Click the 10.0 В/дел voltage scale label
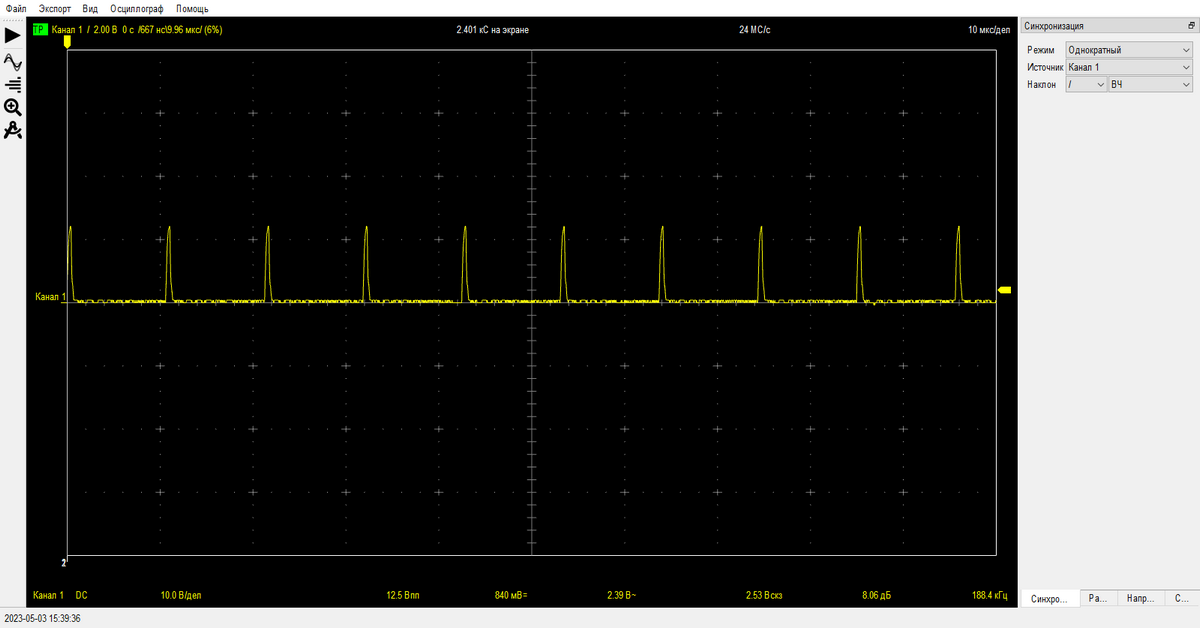 [181, 596]
